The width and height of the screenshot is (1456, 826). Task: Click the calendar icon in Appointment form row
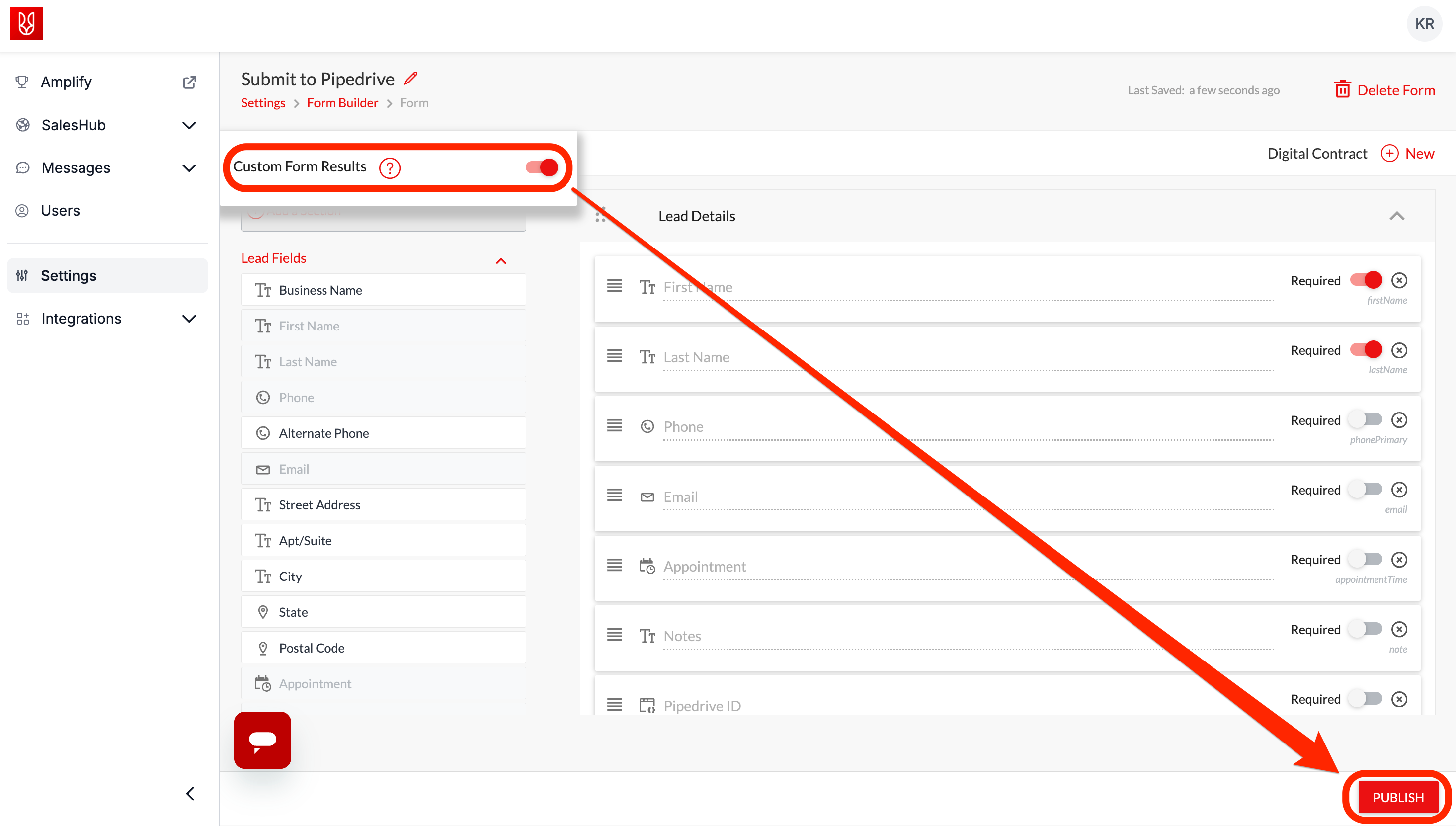[x=647, y=566]
